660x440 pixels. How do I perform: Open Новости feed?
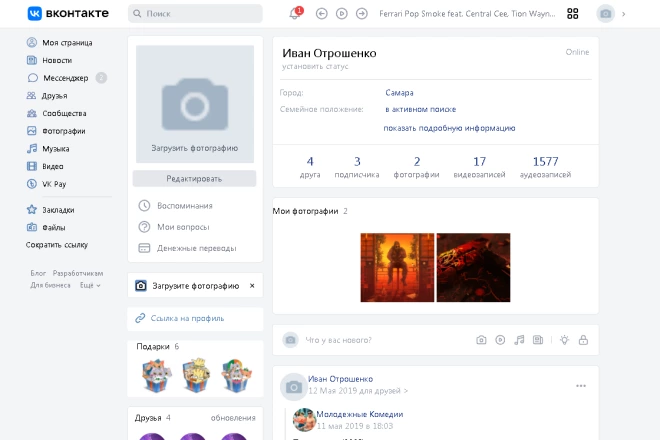[x=49, y=60]
